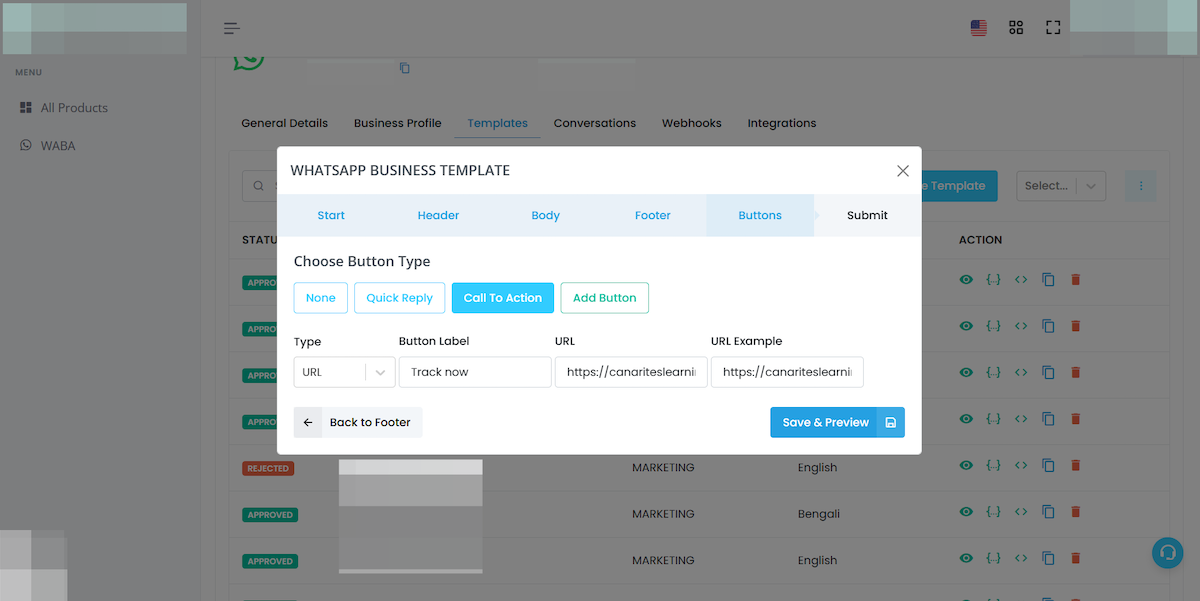This screenshot has height=601, width=1200.
Task: Focus the Button Label field "Track now"
Action: point(475,372)
